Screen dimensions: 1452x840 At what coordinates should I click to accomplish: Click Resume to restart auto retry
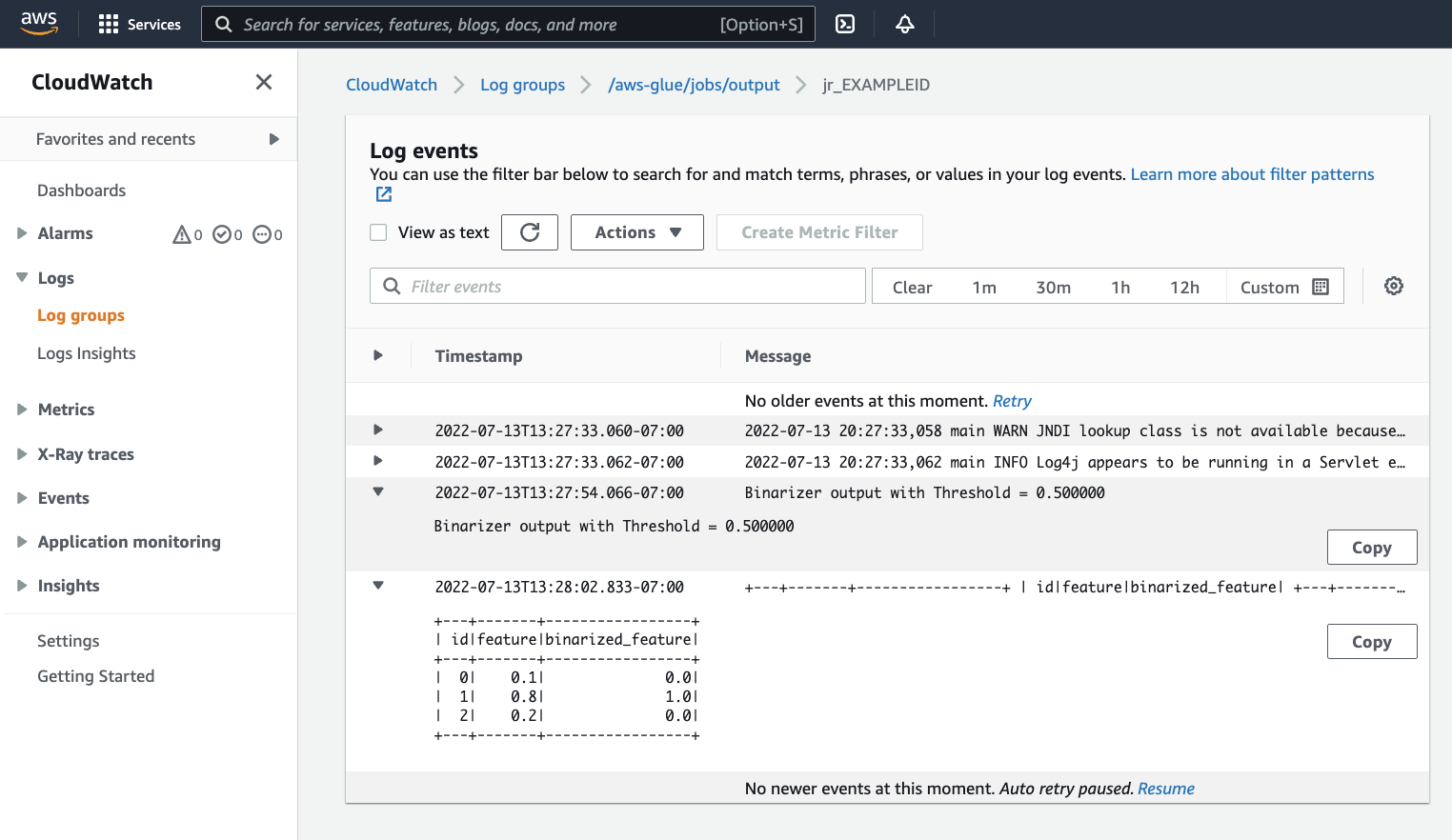coord(1166,788)
